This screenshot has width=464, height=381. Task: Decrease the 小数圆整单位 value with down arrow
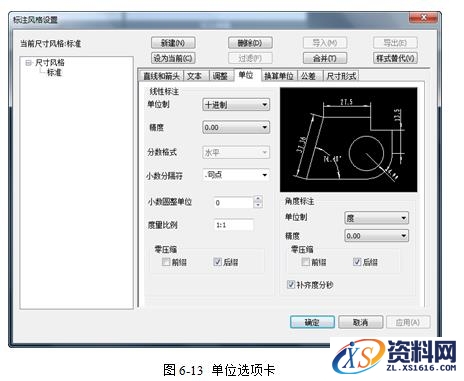pos(258,205)
